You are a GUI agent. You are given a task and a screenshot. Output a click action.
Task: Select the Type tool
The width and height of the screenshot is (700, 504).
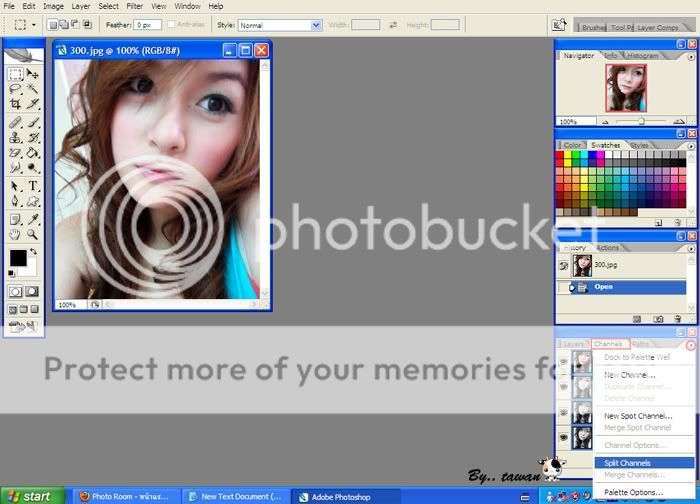click(33, 186)
